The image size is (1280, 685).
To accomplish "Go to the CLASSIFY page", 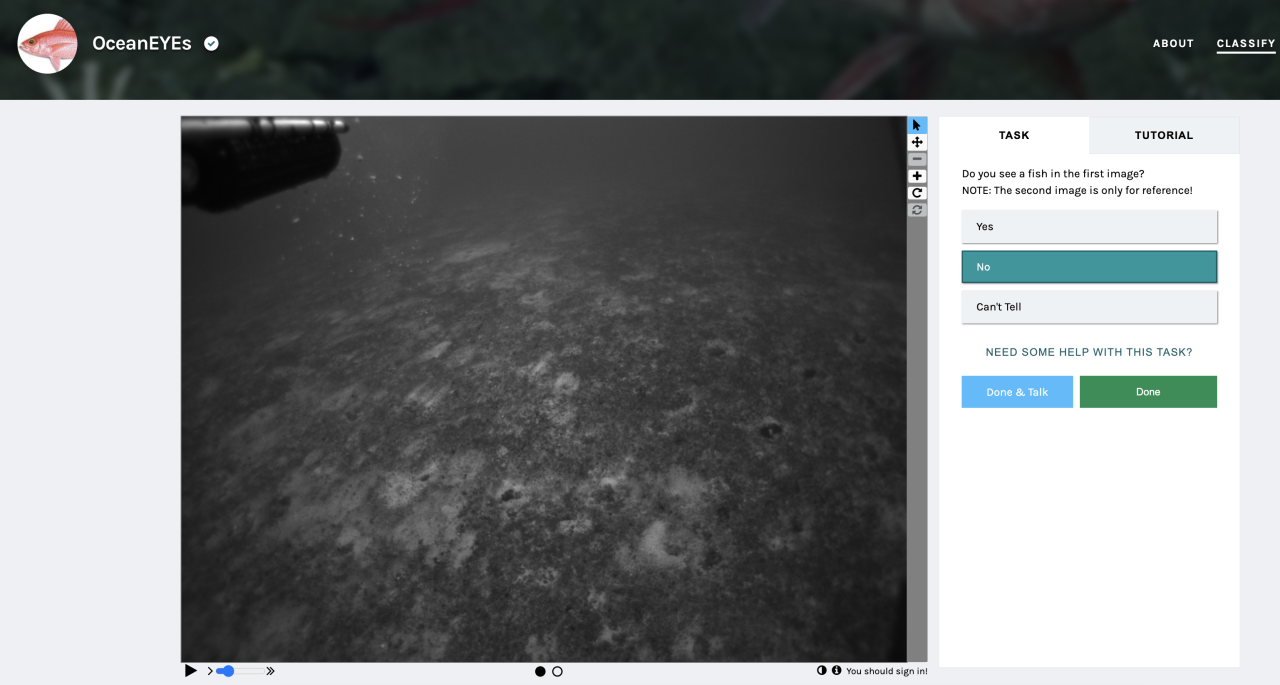I will pos(1246,43).
